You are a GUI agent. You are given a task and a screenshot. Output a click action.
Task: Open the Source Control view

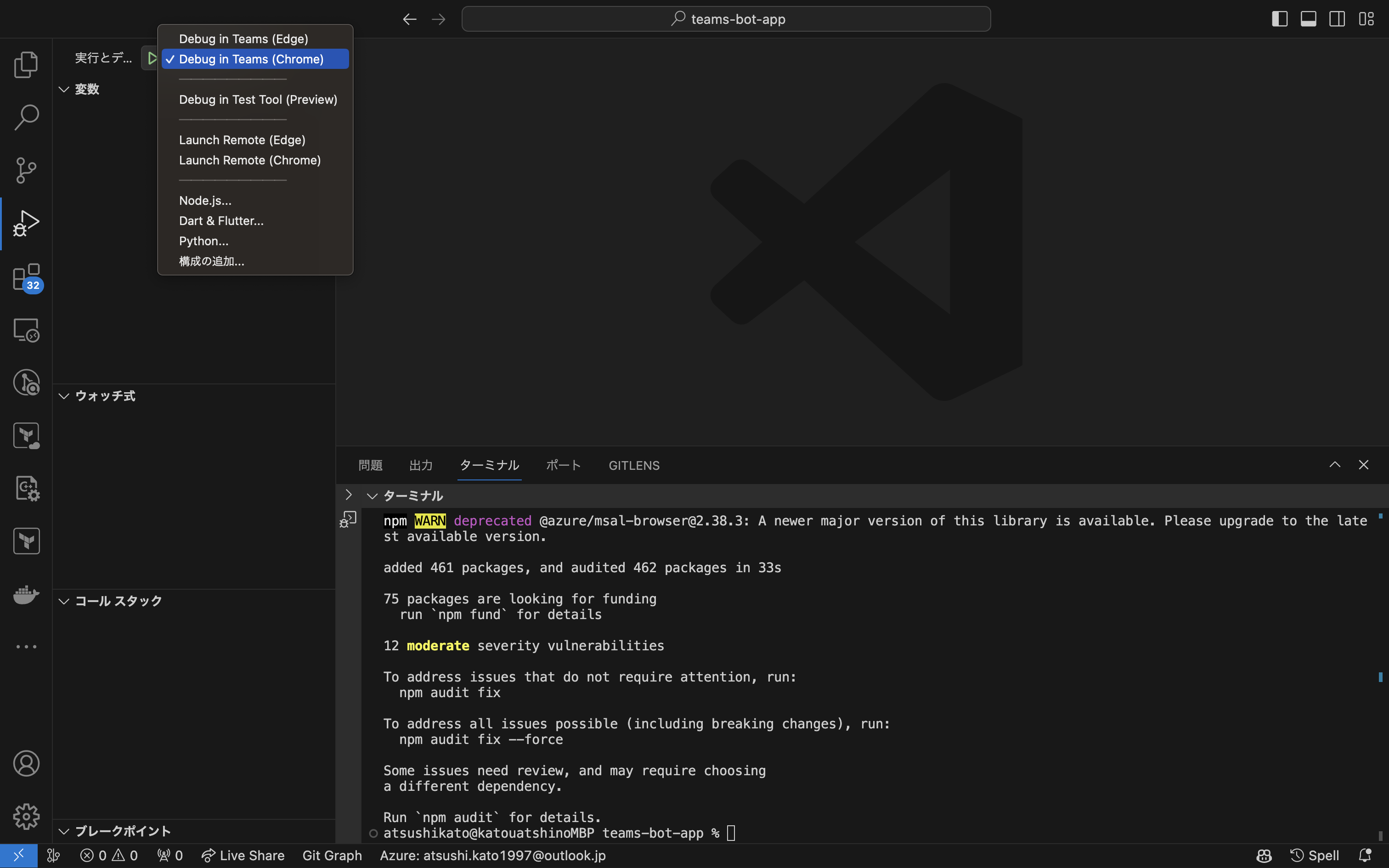point(26,170)
